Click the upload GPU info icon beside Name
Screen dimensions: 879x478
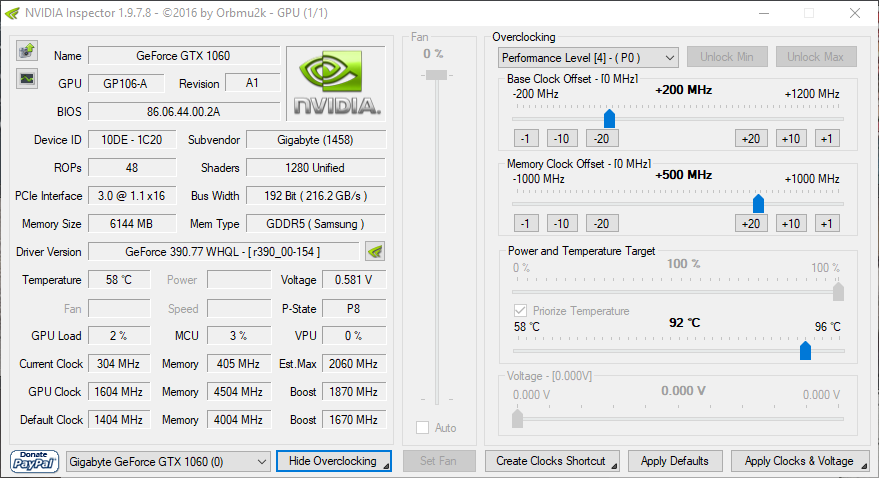coord(26,50)
